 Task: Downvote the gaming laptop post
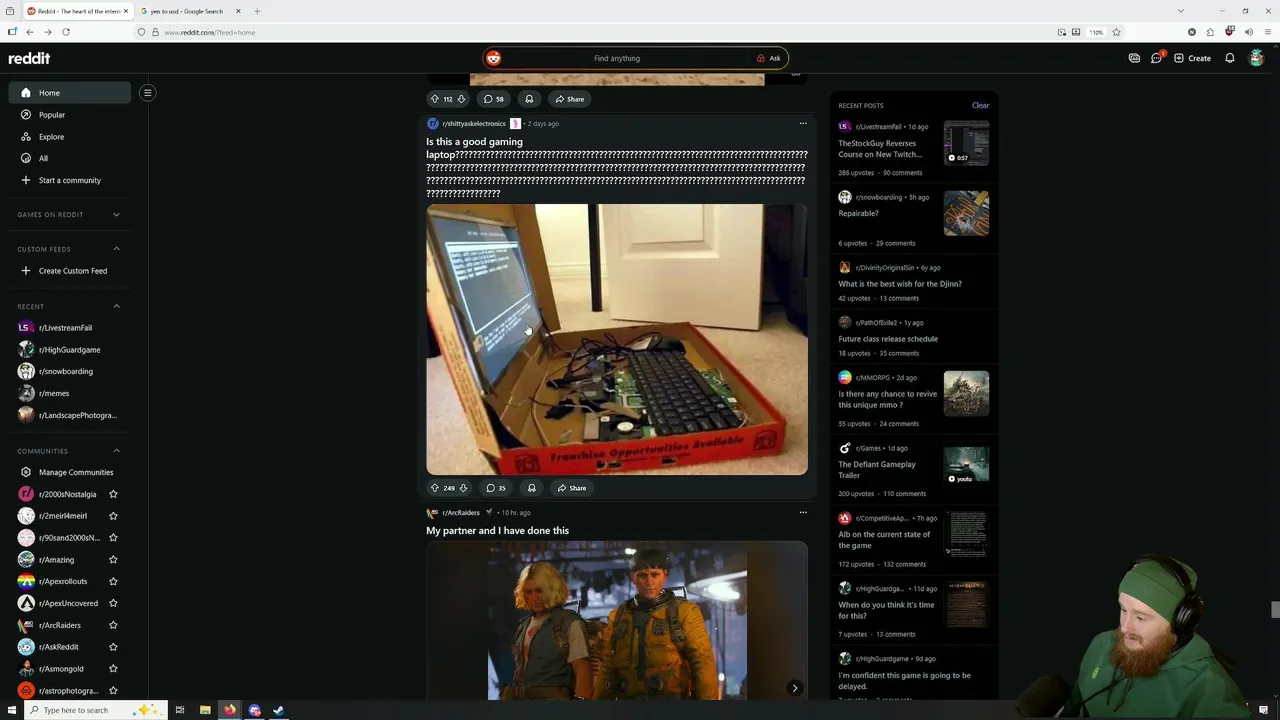(463, 488)
